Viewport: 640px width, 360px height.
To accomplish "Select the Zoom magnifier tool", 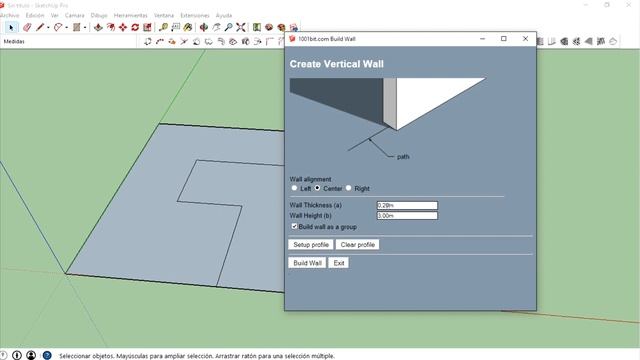I will pyautogui.click(x=229, y=27).
